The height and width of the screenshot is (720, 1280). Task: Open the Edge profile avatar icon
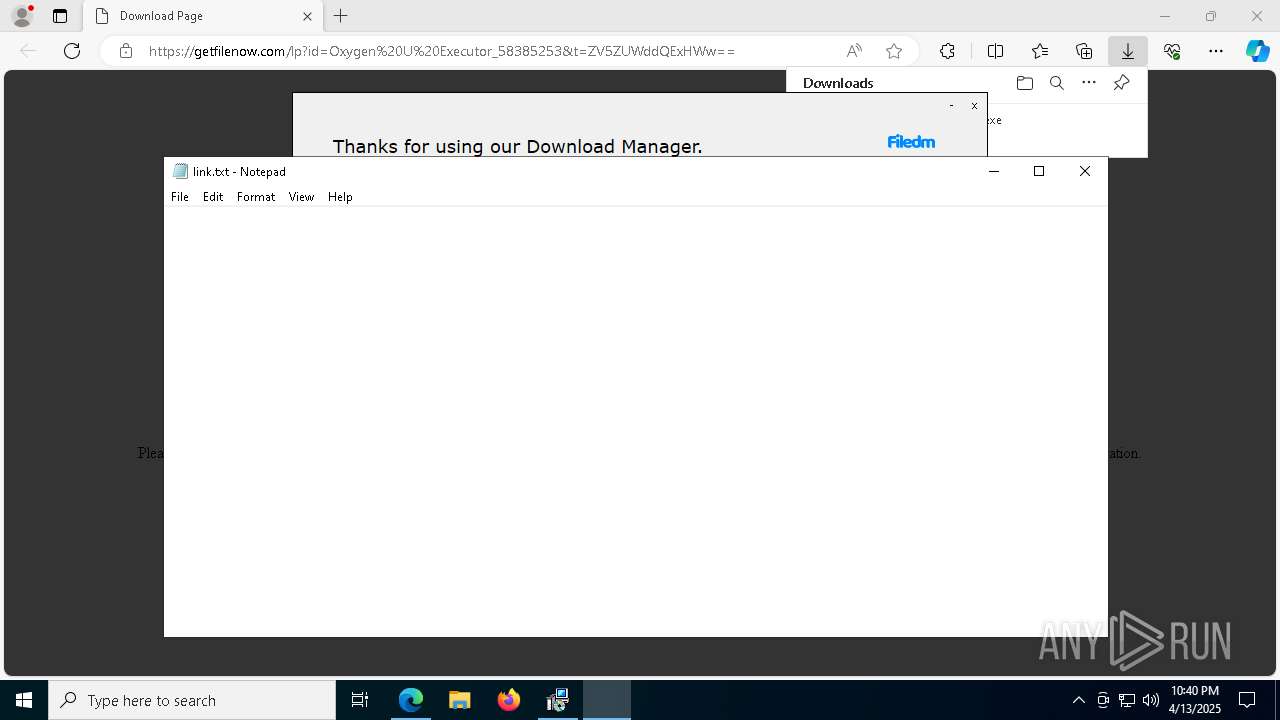(22, 16)
